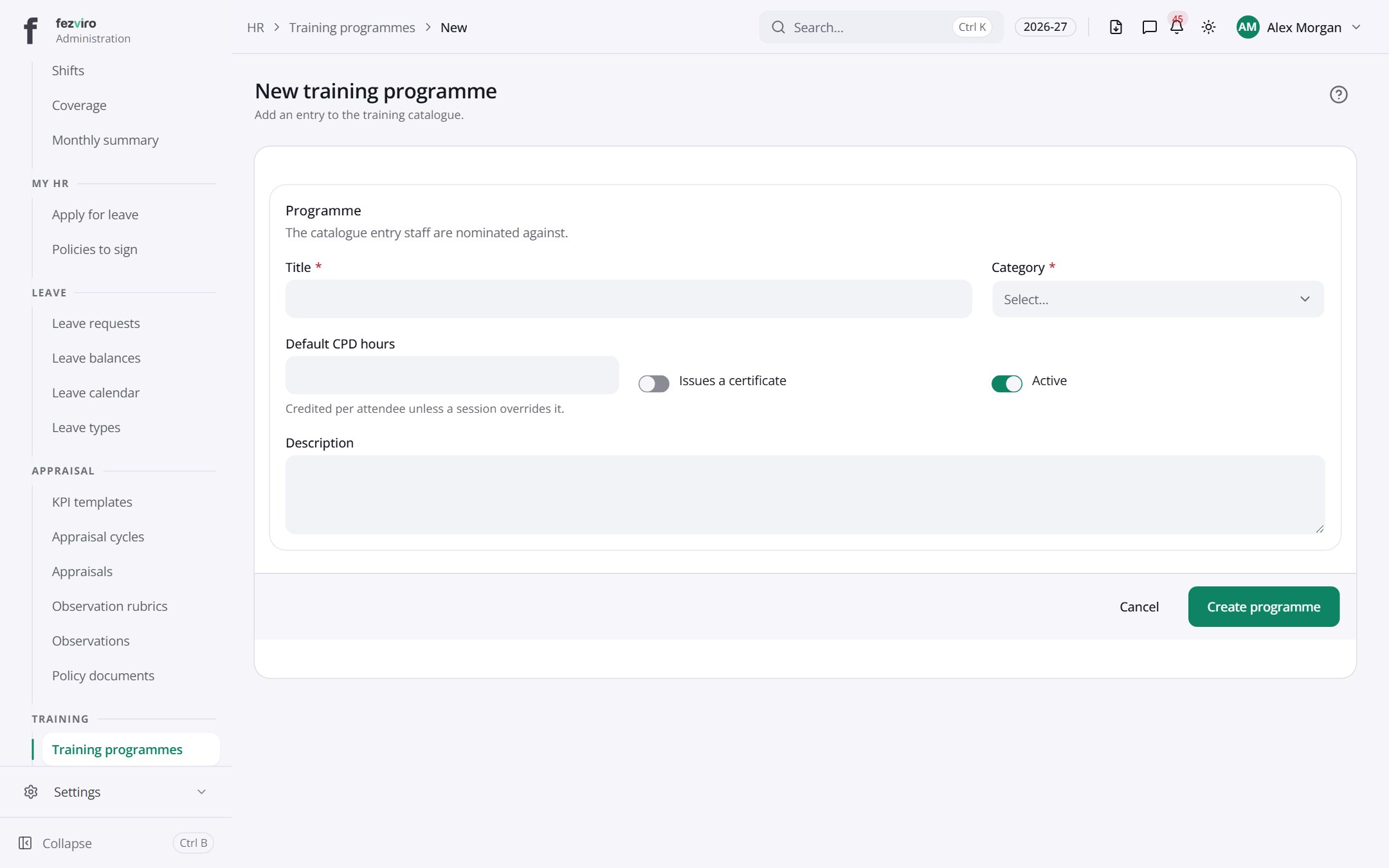1389x868 pixels.
Task: Focus the Default CPD hours field
Action: pos(452,375)
